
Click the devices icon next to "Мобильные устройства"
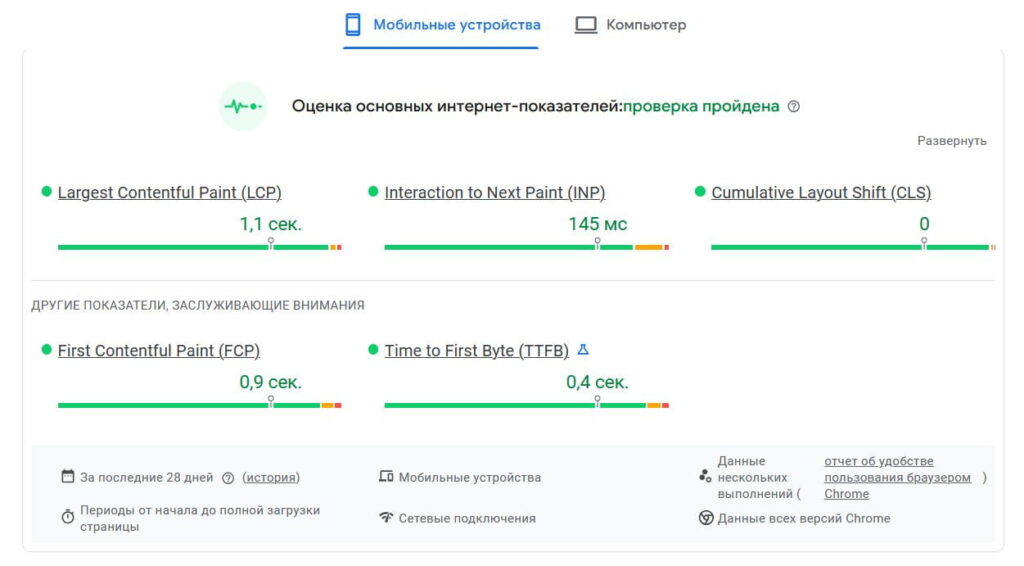point(386,477)
